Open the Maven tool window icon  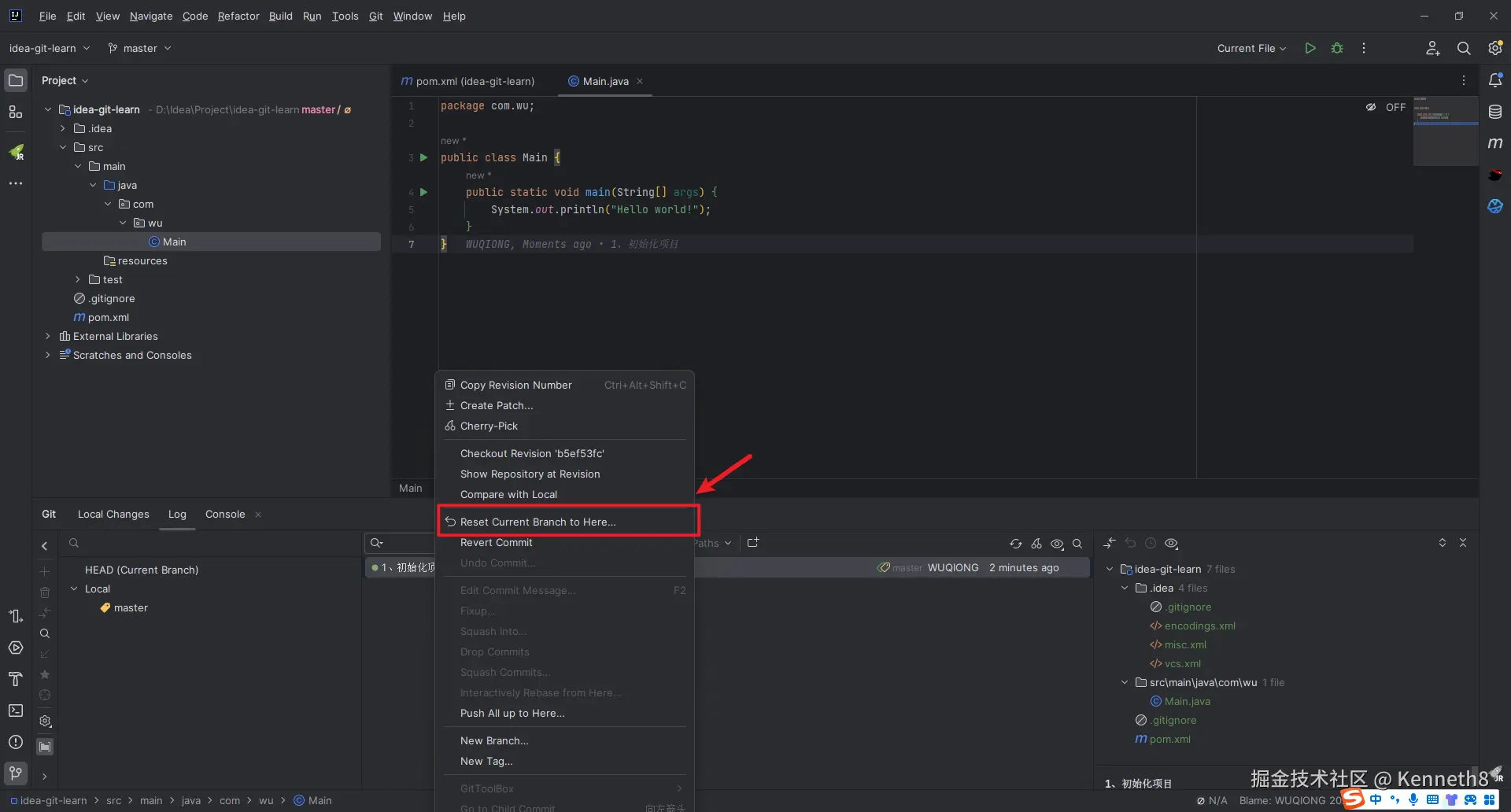pyautogui.click(x=1495, y=143)
